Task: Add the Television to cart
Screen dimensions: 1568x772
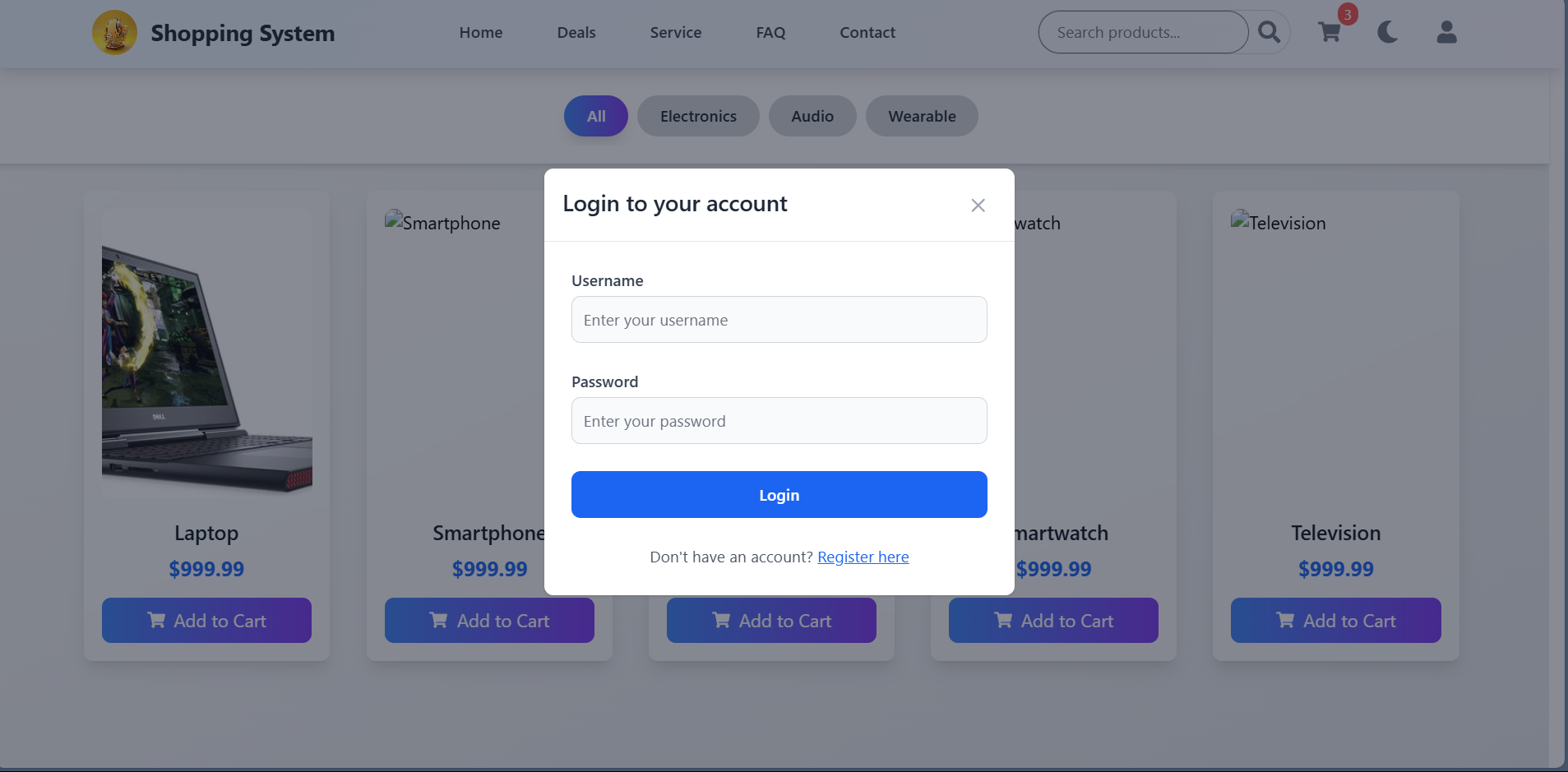Action: coord(1334,620)
